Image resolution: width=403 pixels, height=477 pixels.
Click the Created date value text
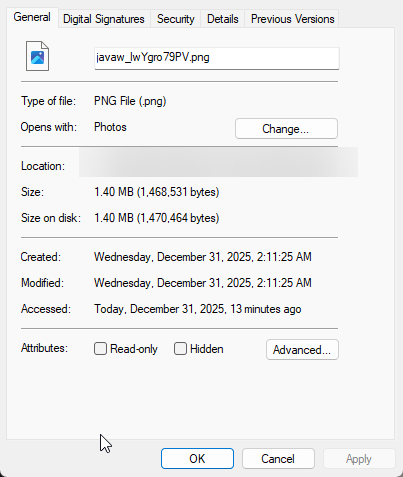click(x=203, y=257)
